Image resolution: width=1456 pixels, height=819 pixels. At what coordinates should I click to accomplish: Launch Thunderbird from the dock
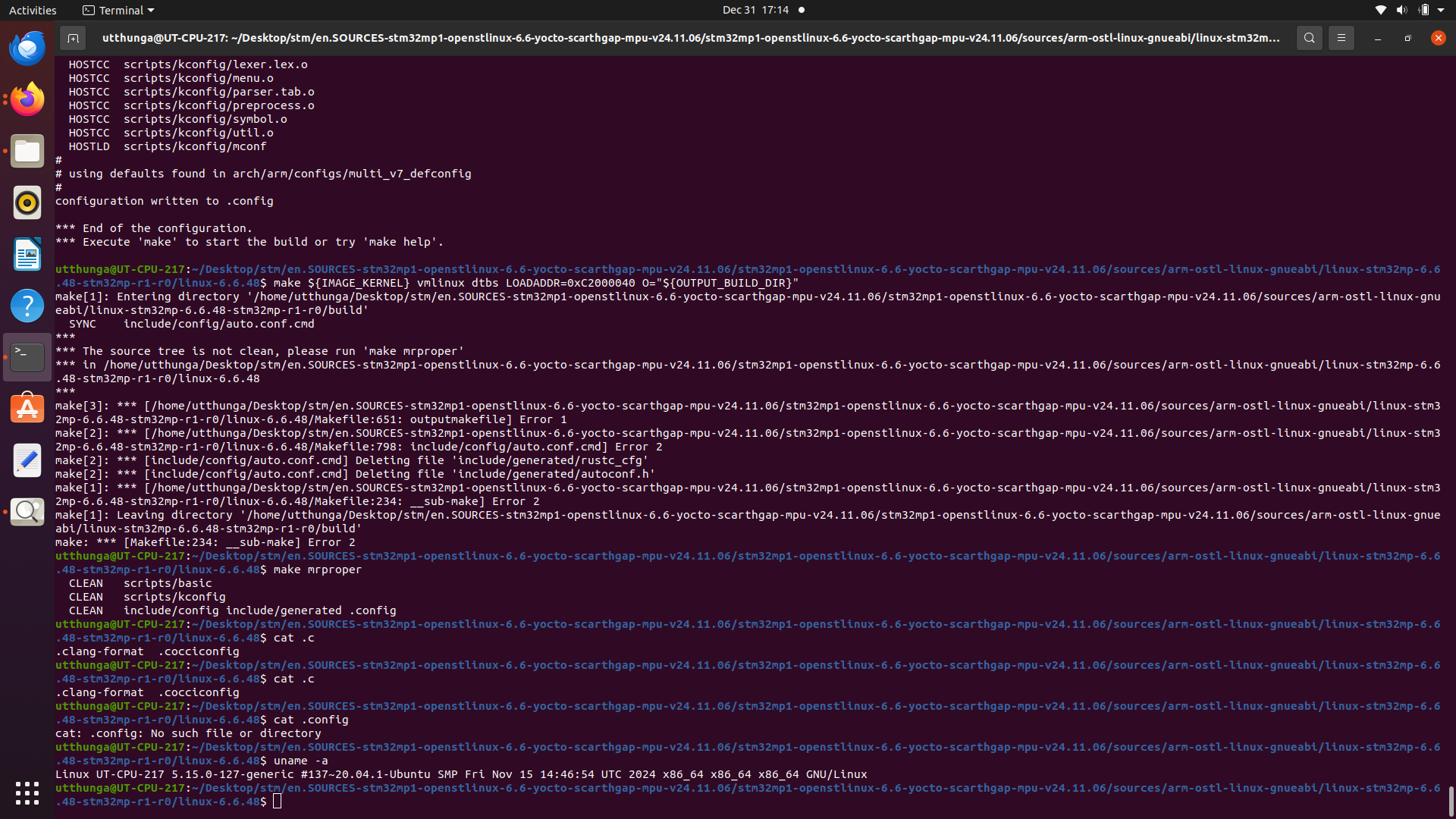click(27, 49)
